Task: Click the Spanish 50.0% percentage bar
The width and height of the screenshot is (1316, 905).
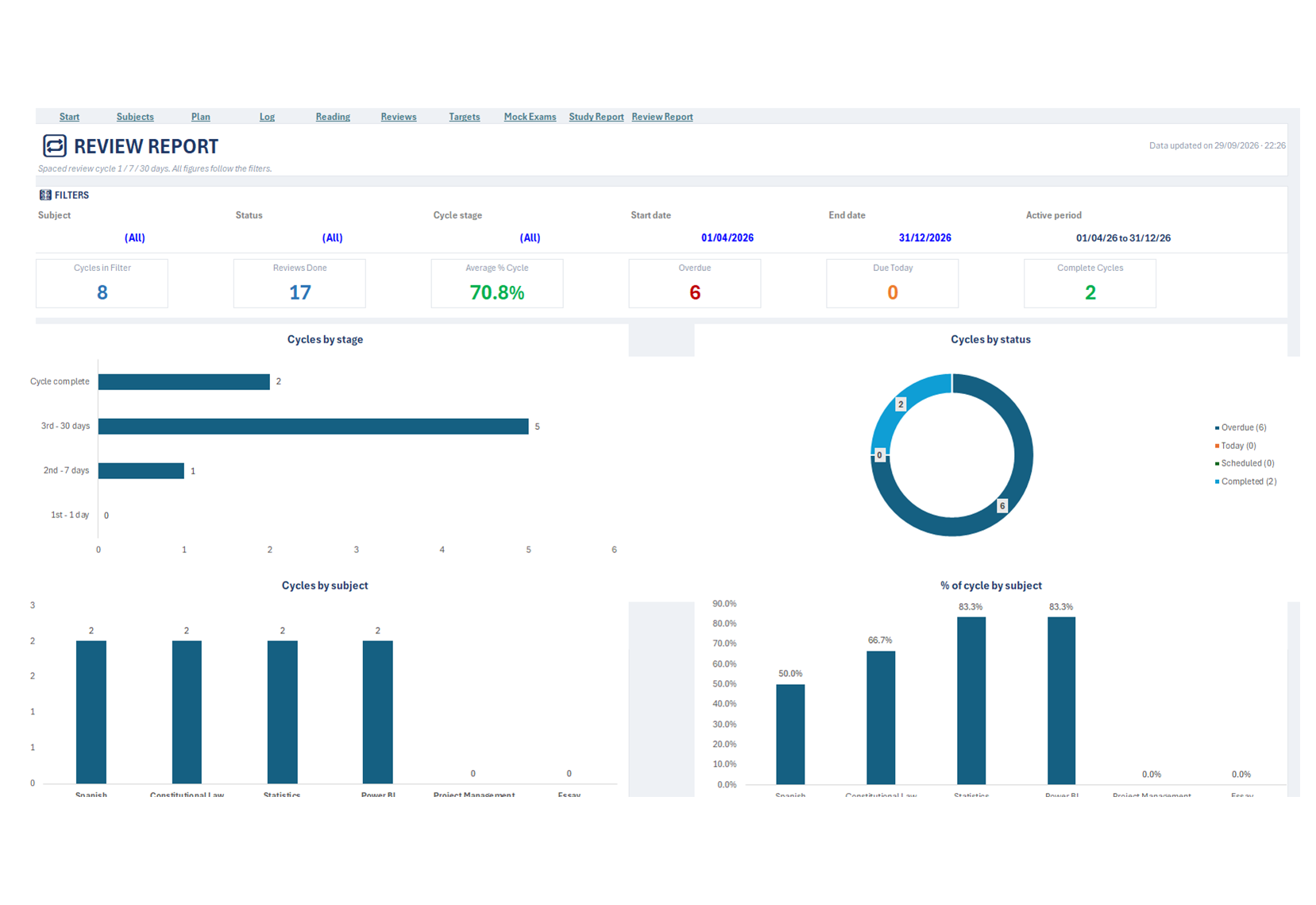Action: (790, 734)
